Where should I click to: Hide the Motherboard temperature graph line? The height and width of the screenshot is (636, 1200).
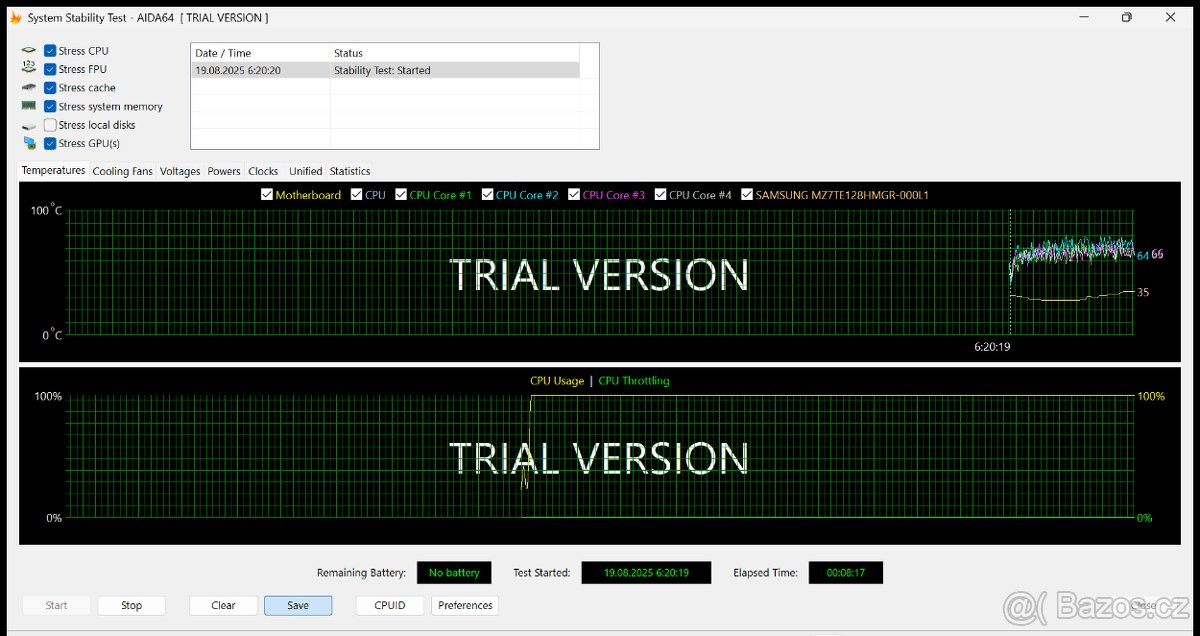pos(266,195)
